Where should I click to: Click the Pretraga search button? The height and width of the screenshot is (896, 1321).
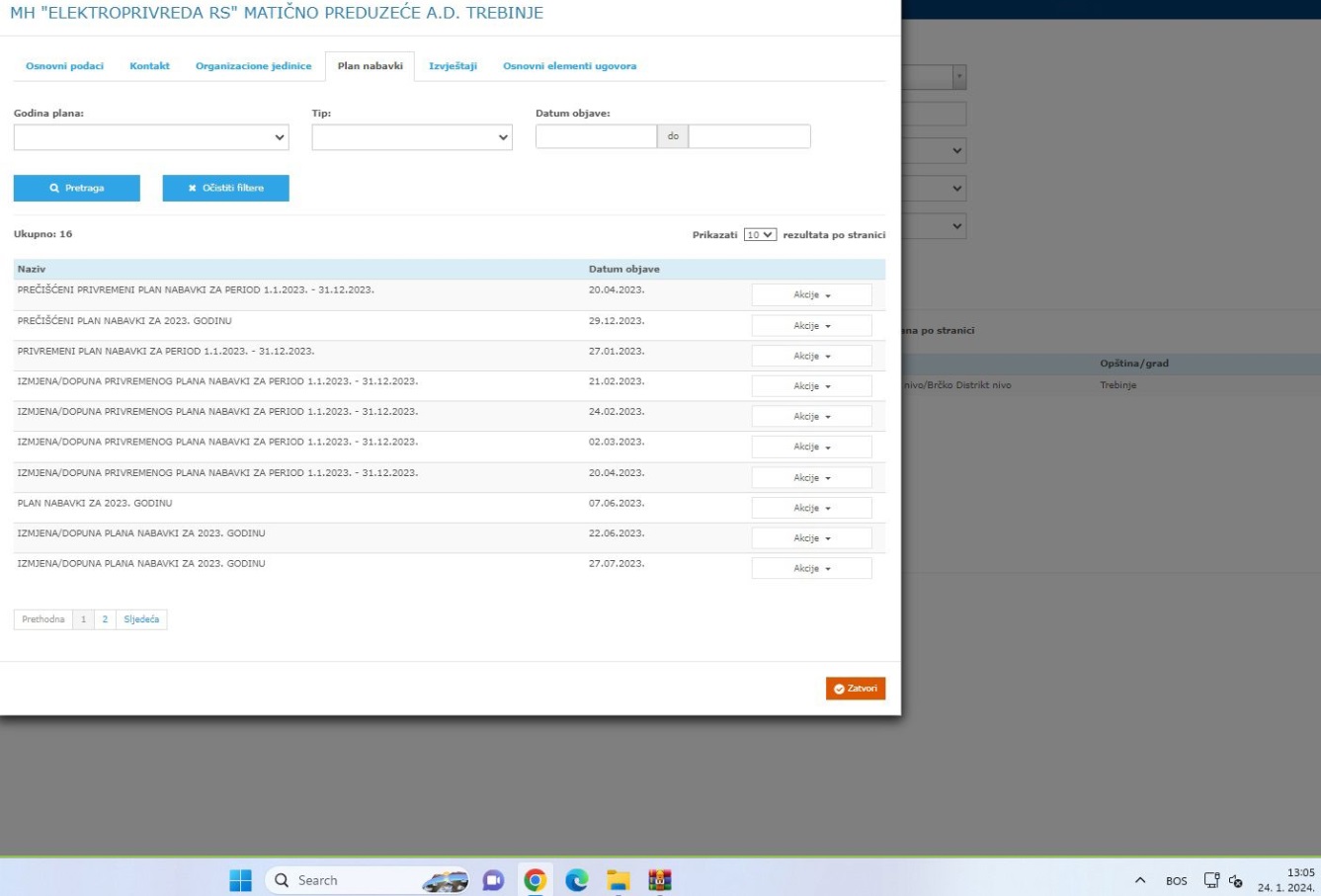point(77,188)
